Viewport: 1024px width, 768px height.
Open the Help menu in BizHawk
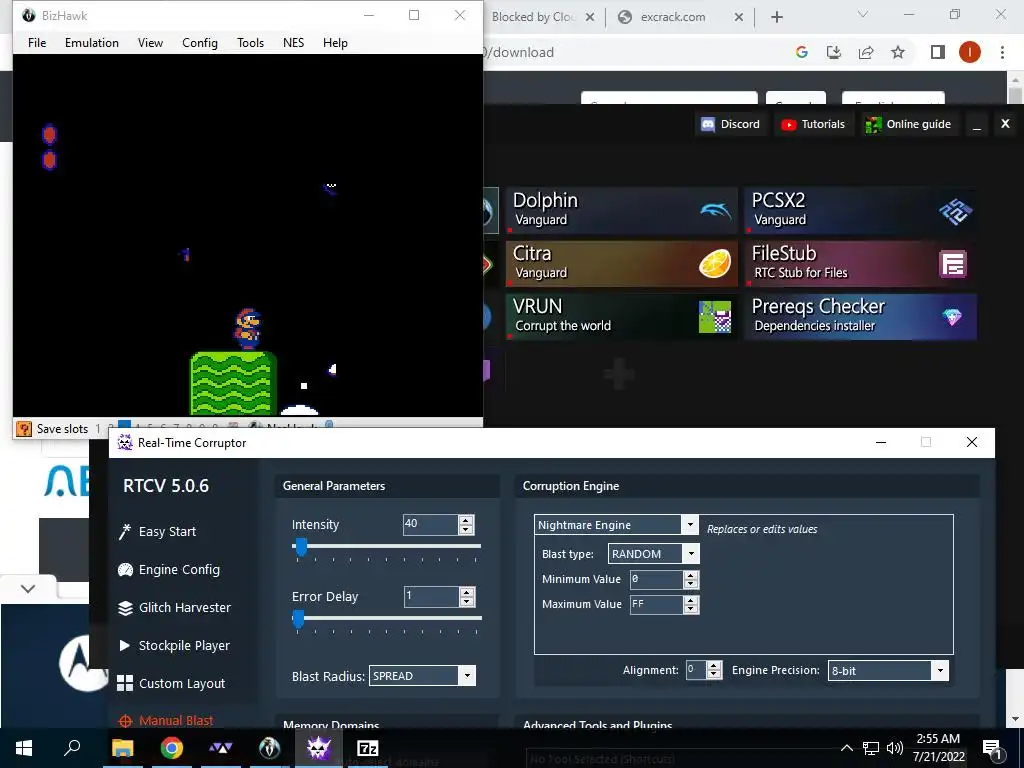(335, 42)
